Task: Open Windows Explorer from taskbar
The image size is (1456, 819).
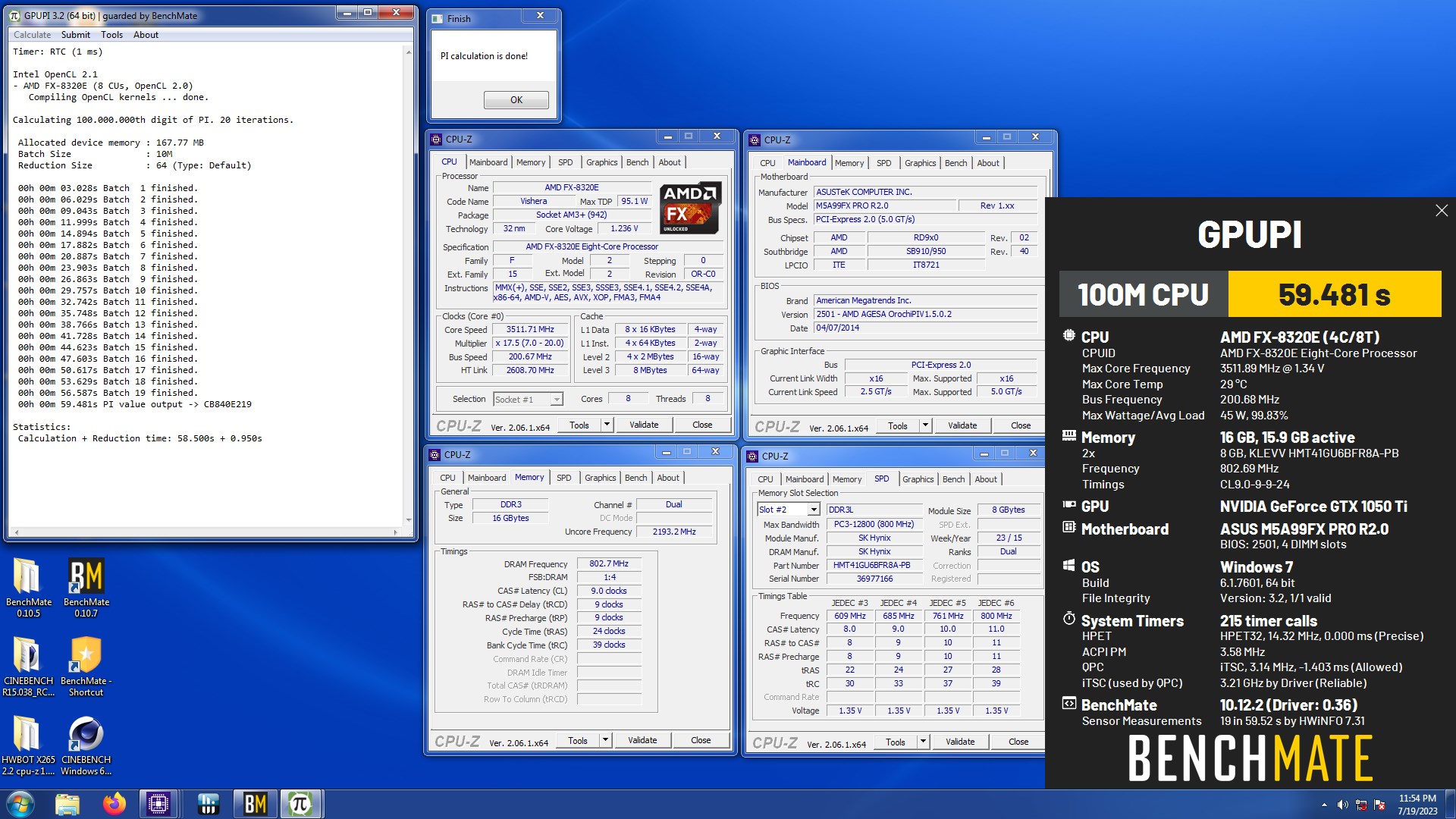Action: click(67, 804)
